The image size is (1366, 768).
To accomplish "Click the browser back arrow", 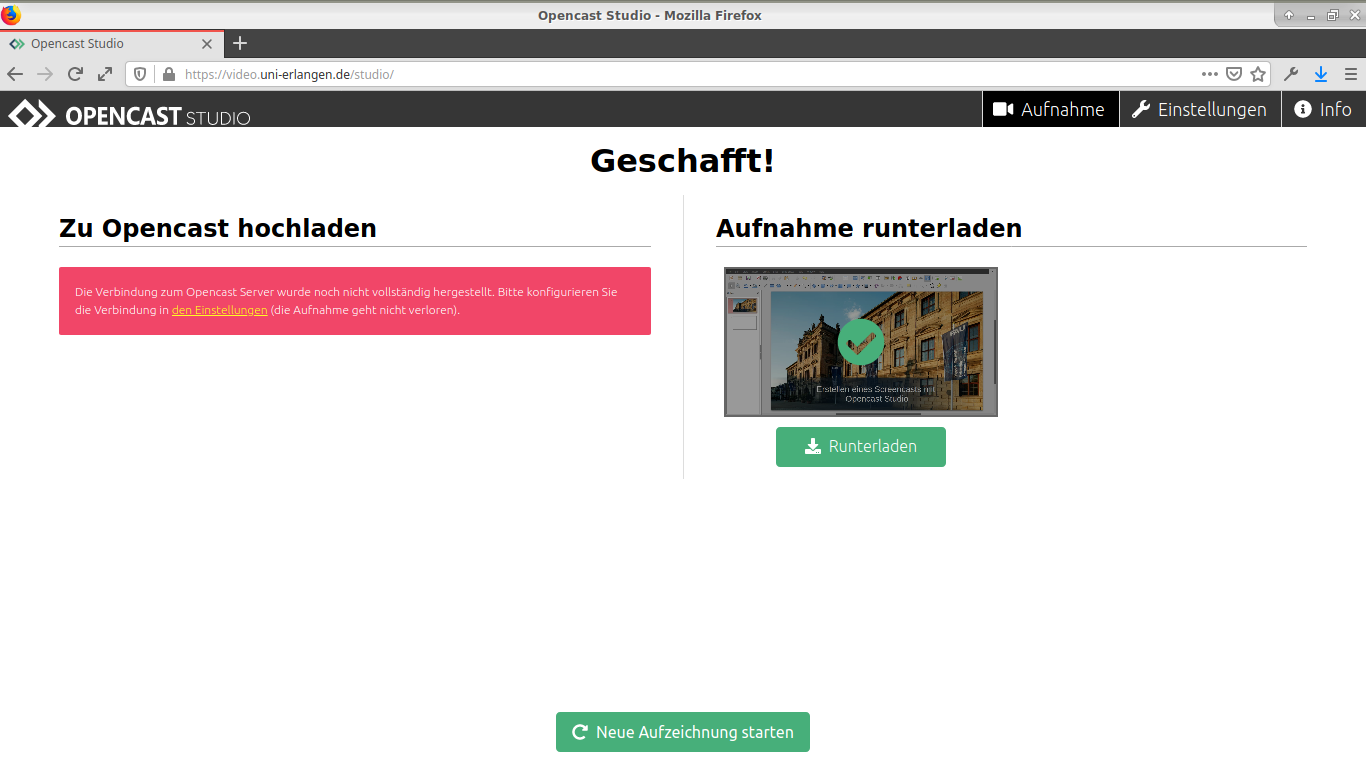I will 15,74.
